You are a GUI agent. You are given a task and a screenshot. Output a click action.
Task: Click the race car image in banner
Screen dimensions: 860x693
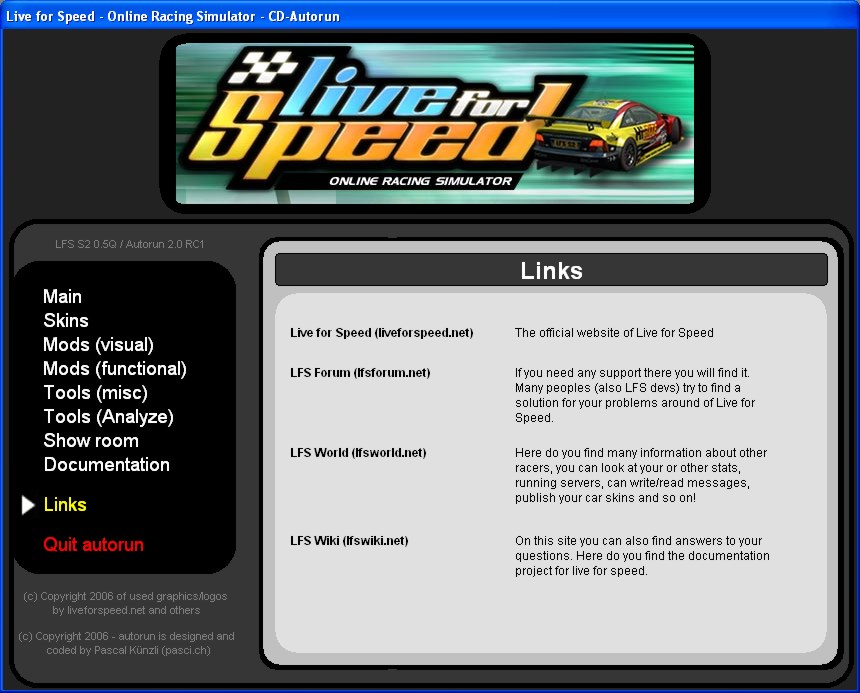[x=607, y=137]
